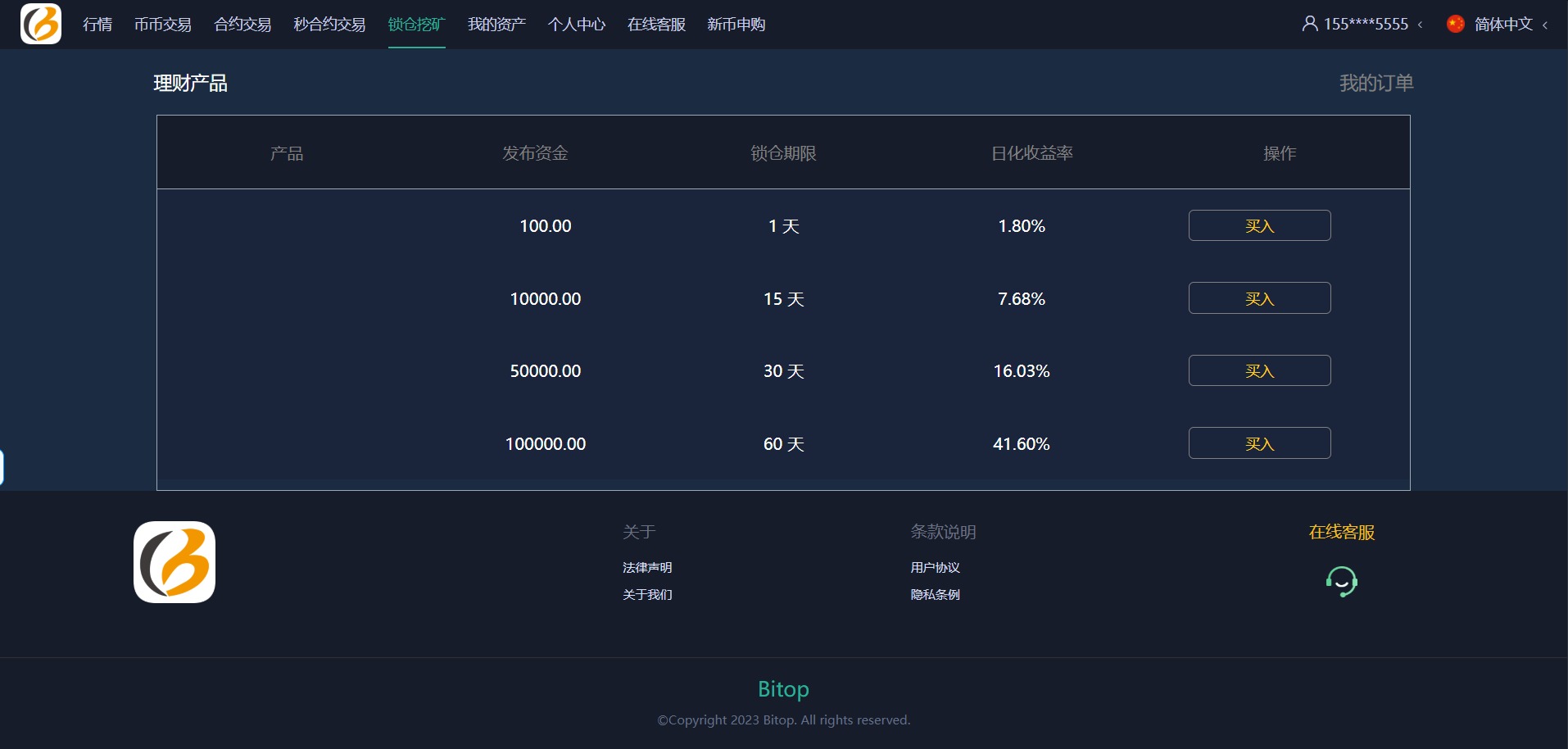Open the 法律声明 legal statement link

pyautogui.click(x=647, y=567)
